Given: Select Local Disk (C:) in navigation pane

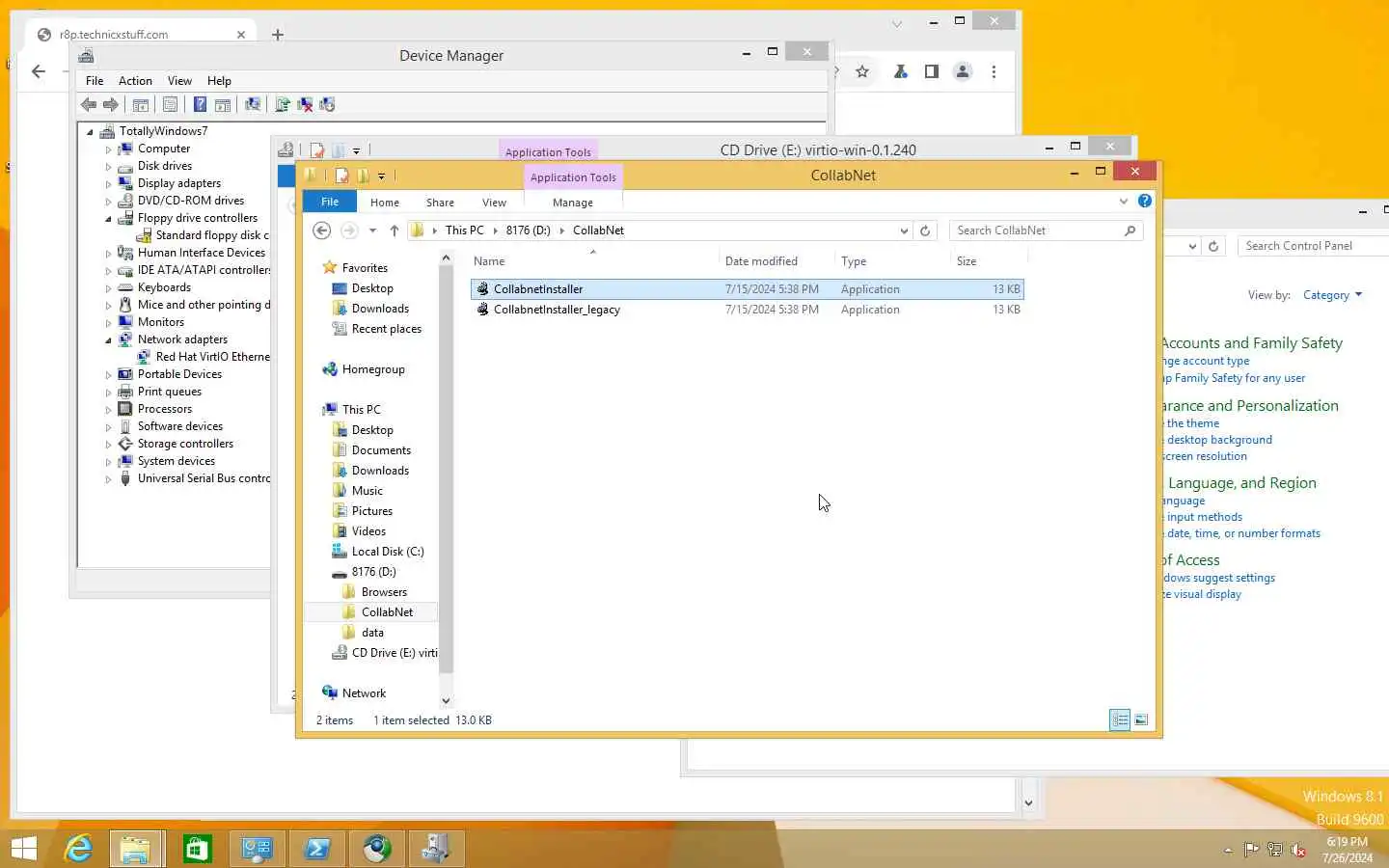Looking at the screenshot, I should [387, 552].
